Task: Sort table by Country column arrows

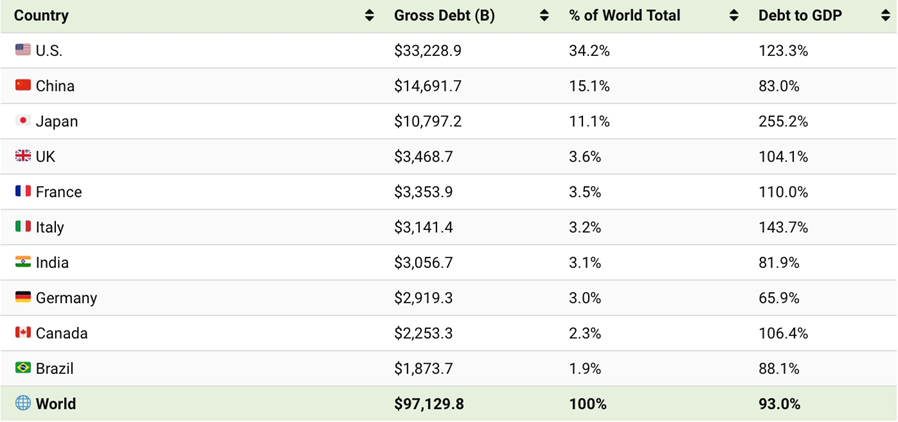Action: [x=370, y=15]
